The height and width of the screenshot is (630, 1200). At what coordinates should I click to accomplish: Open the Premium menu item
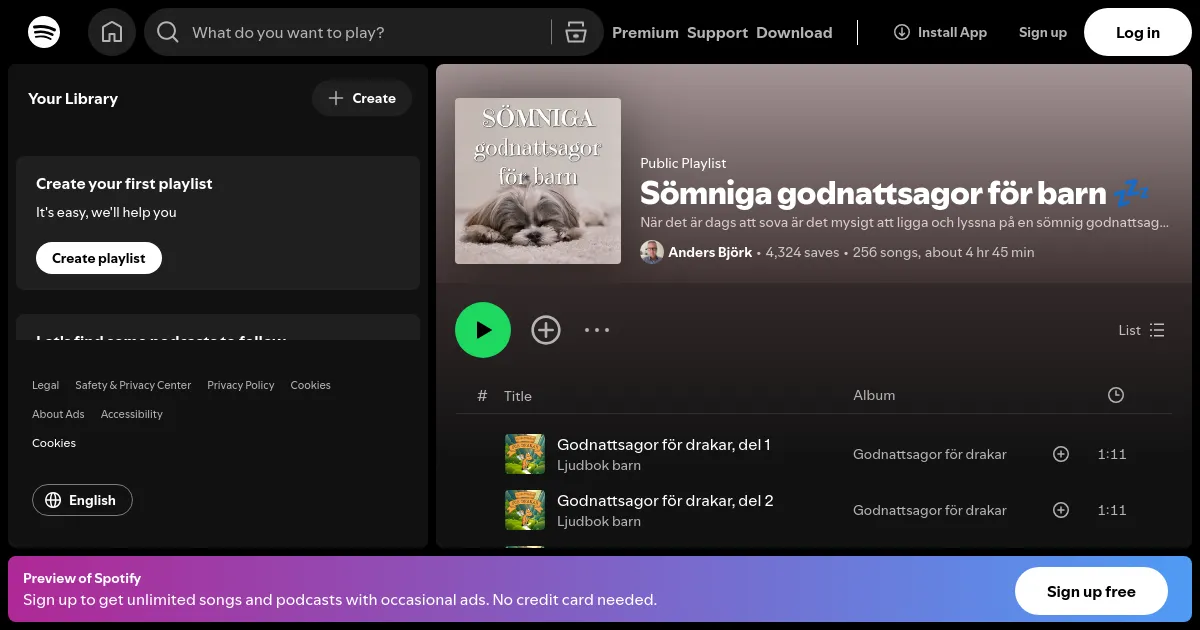pyautogui.click(x=645, y=32)
